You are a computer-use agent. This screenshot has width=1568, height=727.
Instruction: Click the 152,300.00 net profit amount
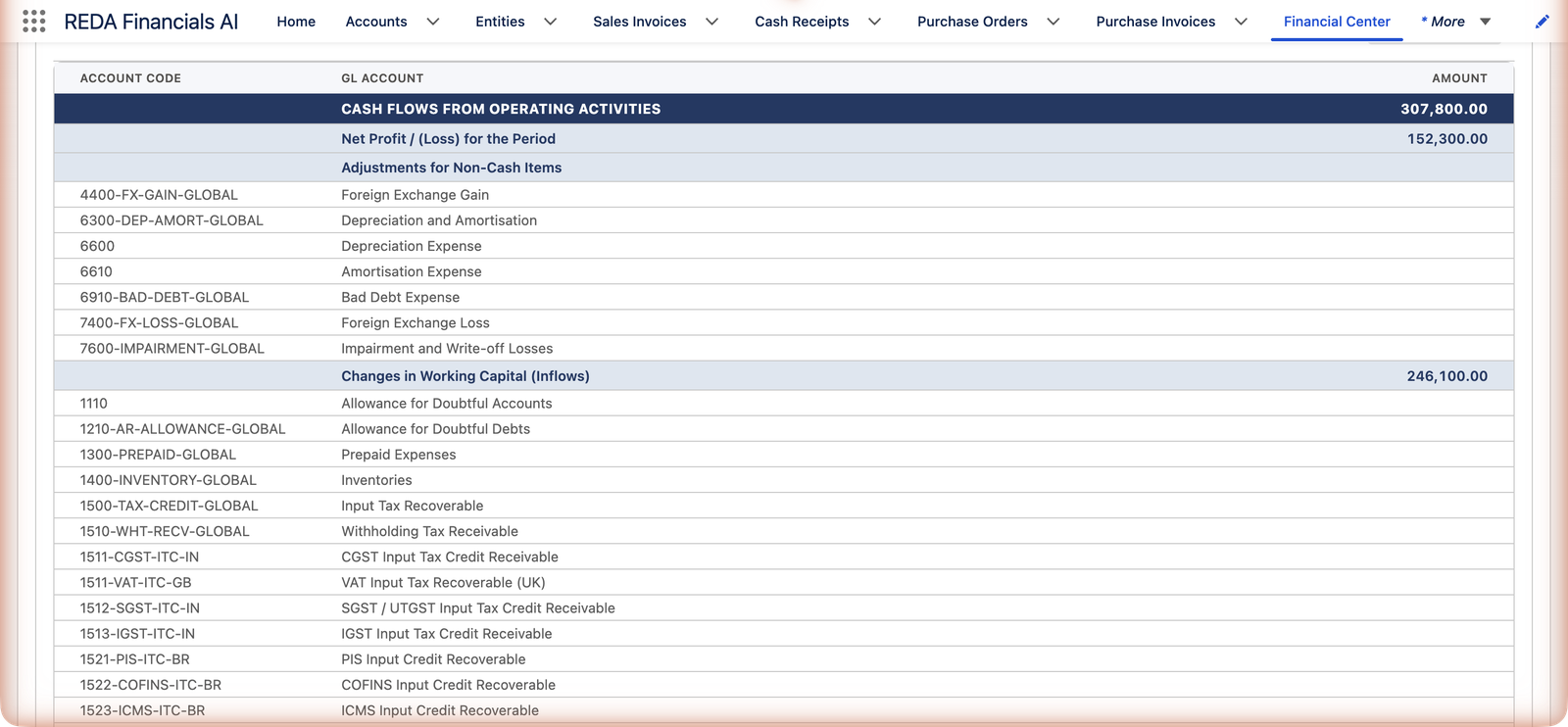1447,139
